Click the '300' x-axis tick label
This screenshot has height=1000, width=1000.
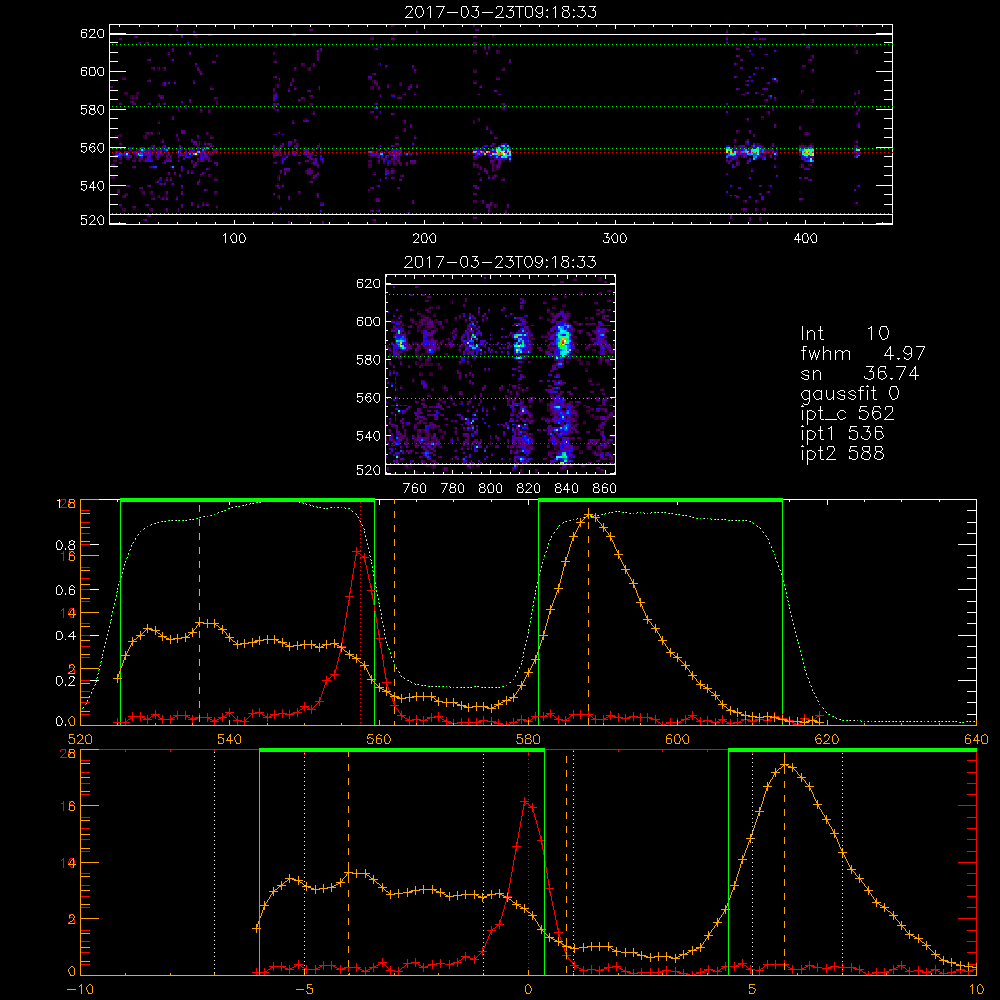click(x=615, y=239)
